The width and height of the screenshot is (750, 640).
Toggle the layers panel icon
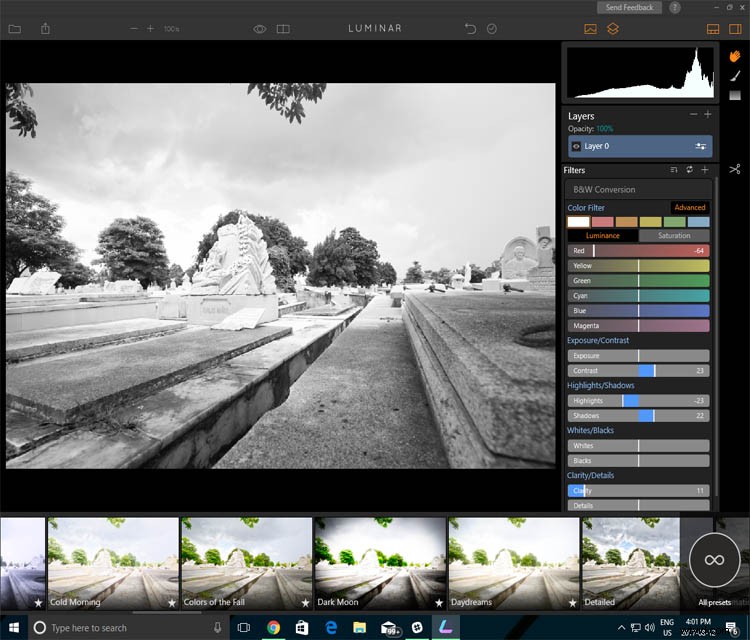coord(613,29)
